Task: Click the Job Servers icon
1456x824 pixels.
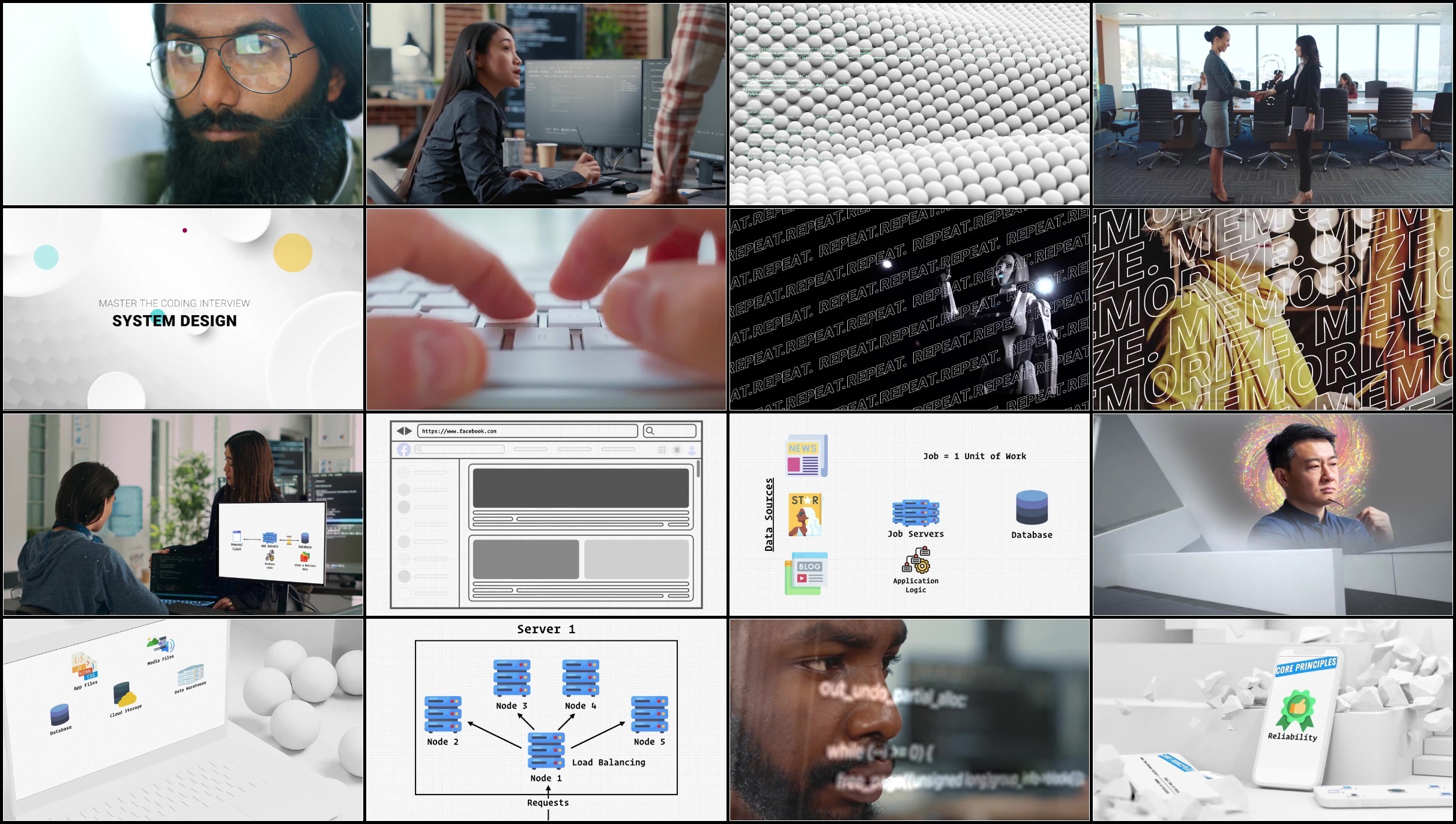Action: pyautogui.click(x=916, y=513)
